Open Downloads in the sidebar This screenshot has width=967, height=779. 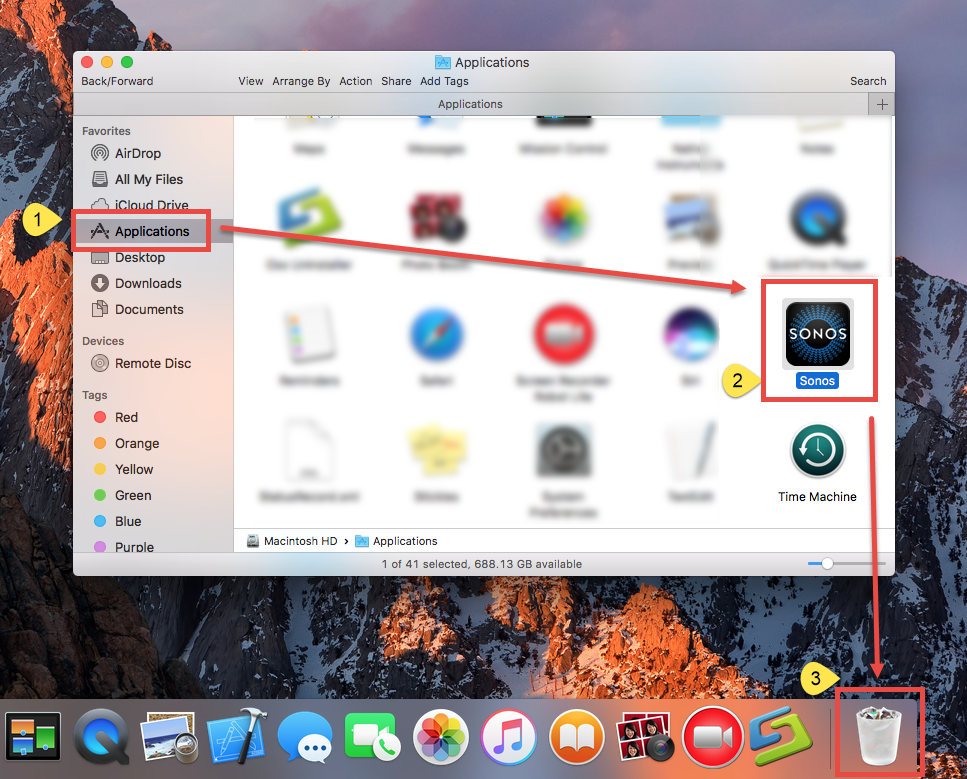click(x=144, y=283)
